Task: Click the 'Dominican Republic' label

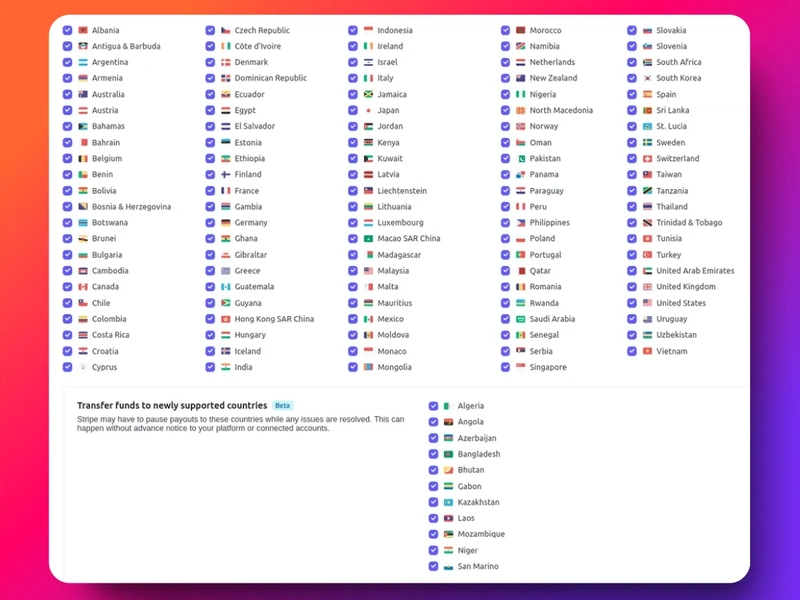Action: coord(271,78)
